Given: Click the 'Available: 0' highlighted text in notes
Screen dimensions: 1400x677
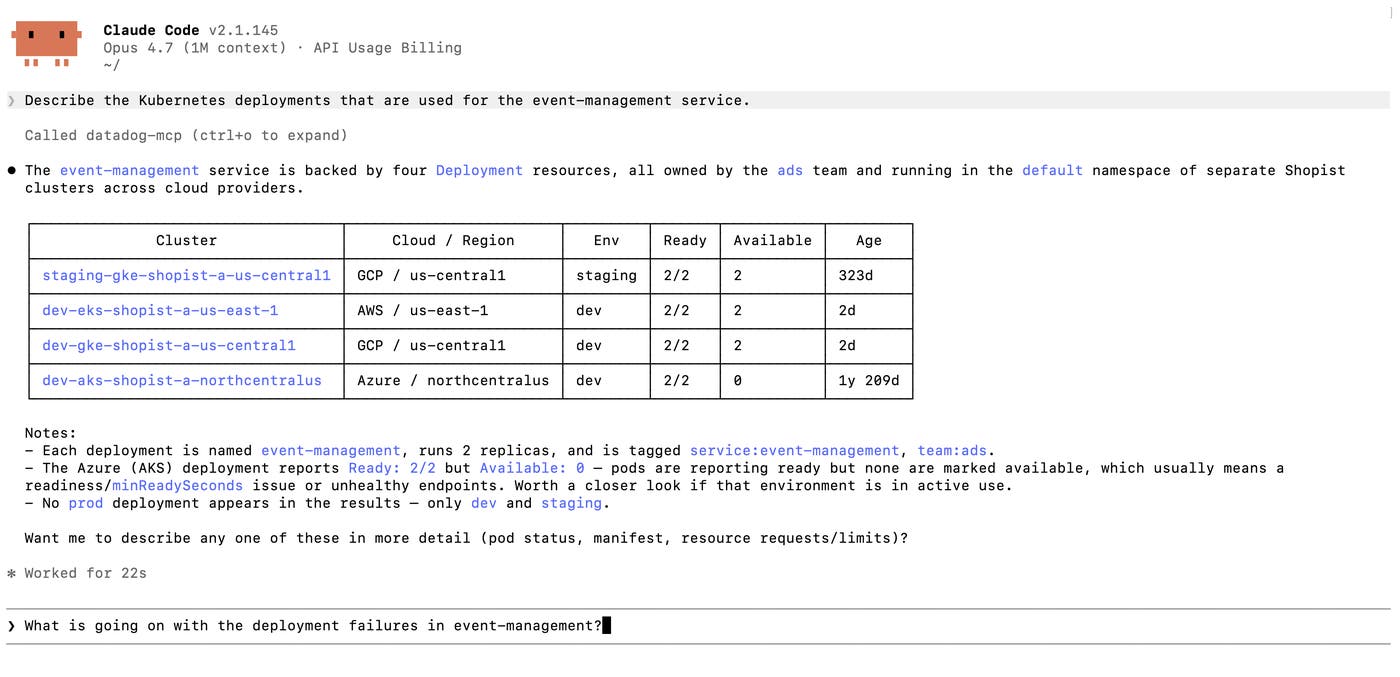Looking at the screenshot, I should [532, 468].
